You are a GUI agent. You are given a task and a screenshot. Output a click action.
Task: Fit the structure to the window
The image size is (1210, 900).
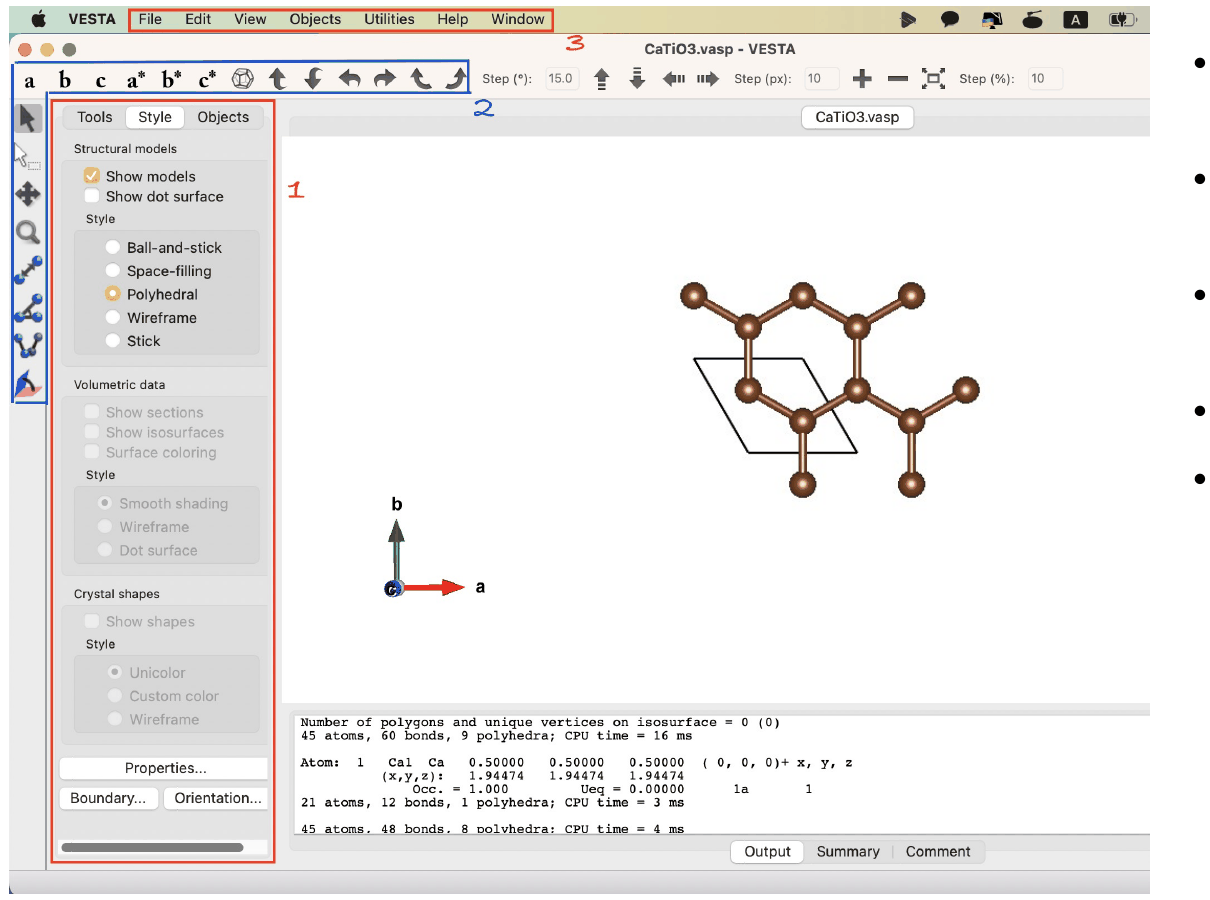(933, 79)
